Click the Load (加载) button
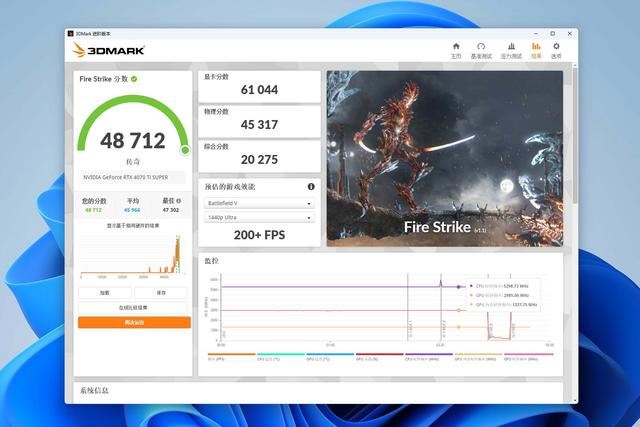The height and width of the screenshot is (427, 640). coord(105,292)
